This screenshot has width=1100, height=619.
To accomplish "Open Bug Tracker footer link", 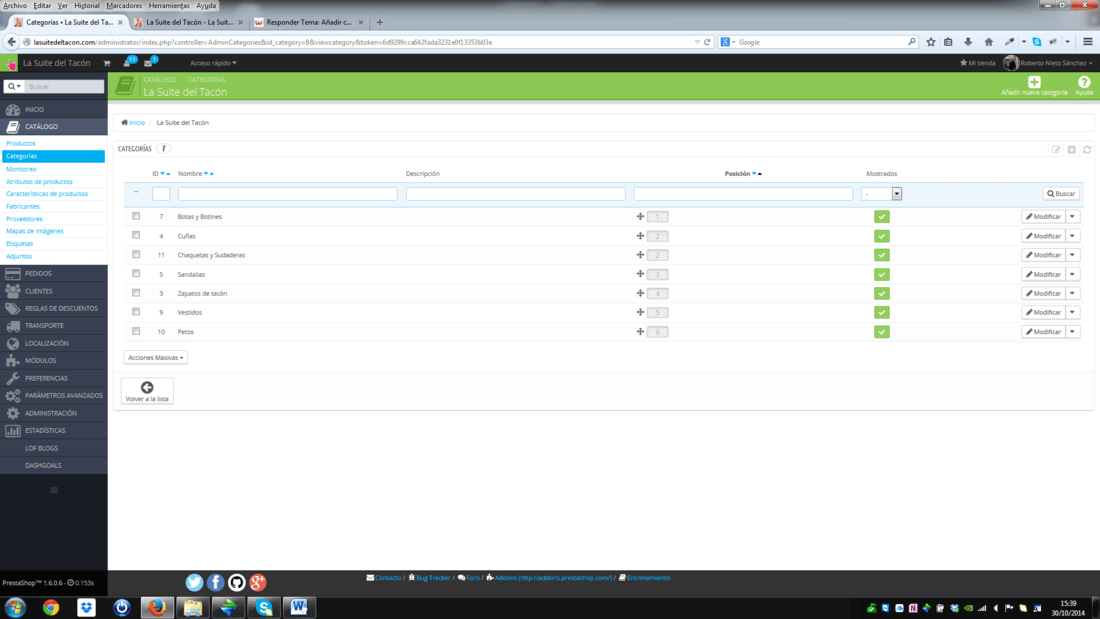I will (x=429, y=578).
